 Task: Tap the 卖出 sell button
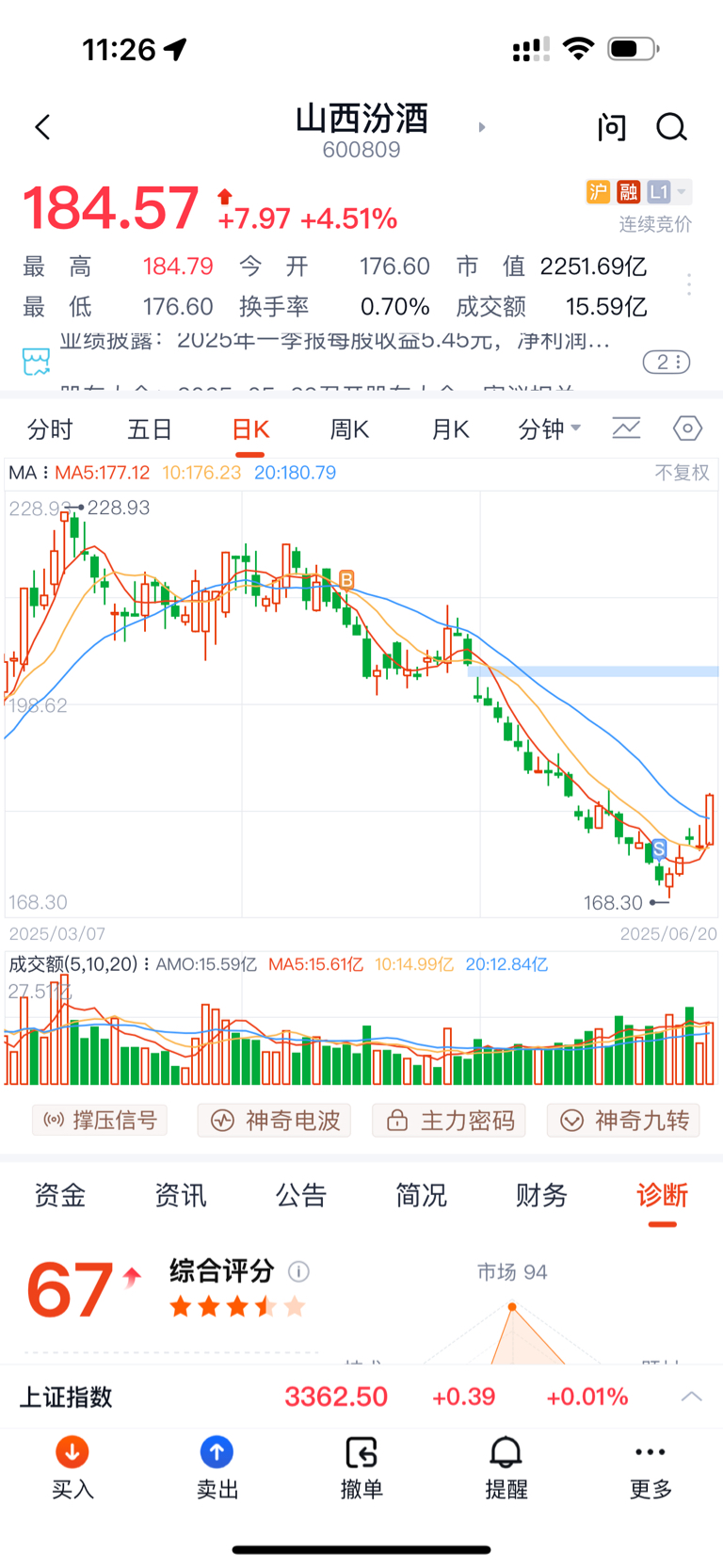pyautogui.click(x=217, y=1468)
